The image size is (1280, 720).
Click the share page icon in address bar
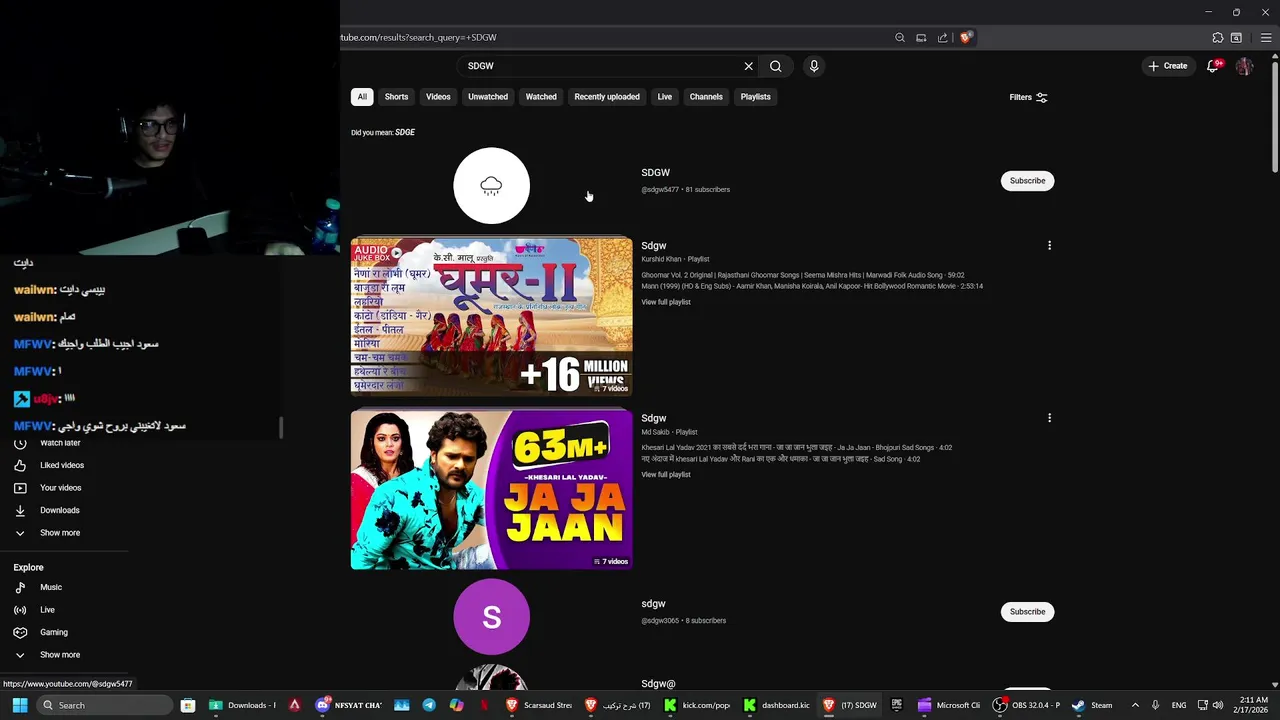click(x=943, y=38)
